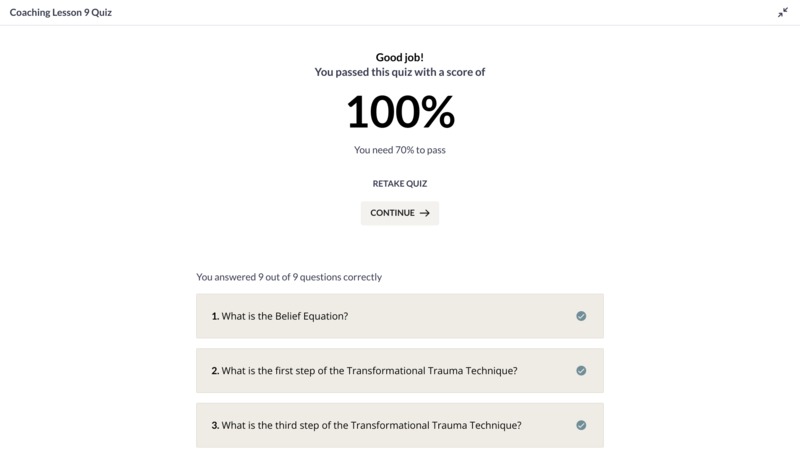Select the Retake Quiz link
This screenshot has width=800, height=450.
point(399,184)
